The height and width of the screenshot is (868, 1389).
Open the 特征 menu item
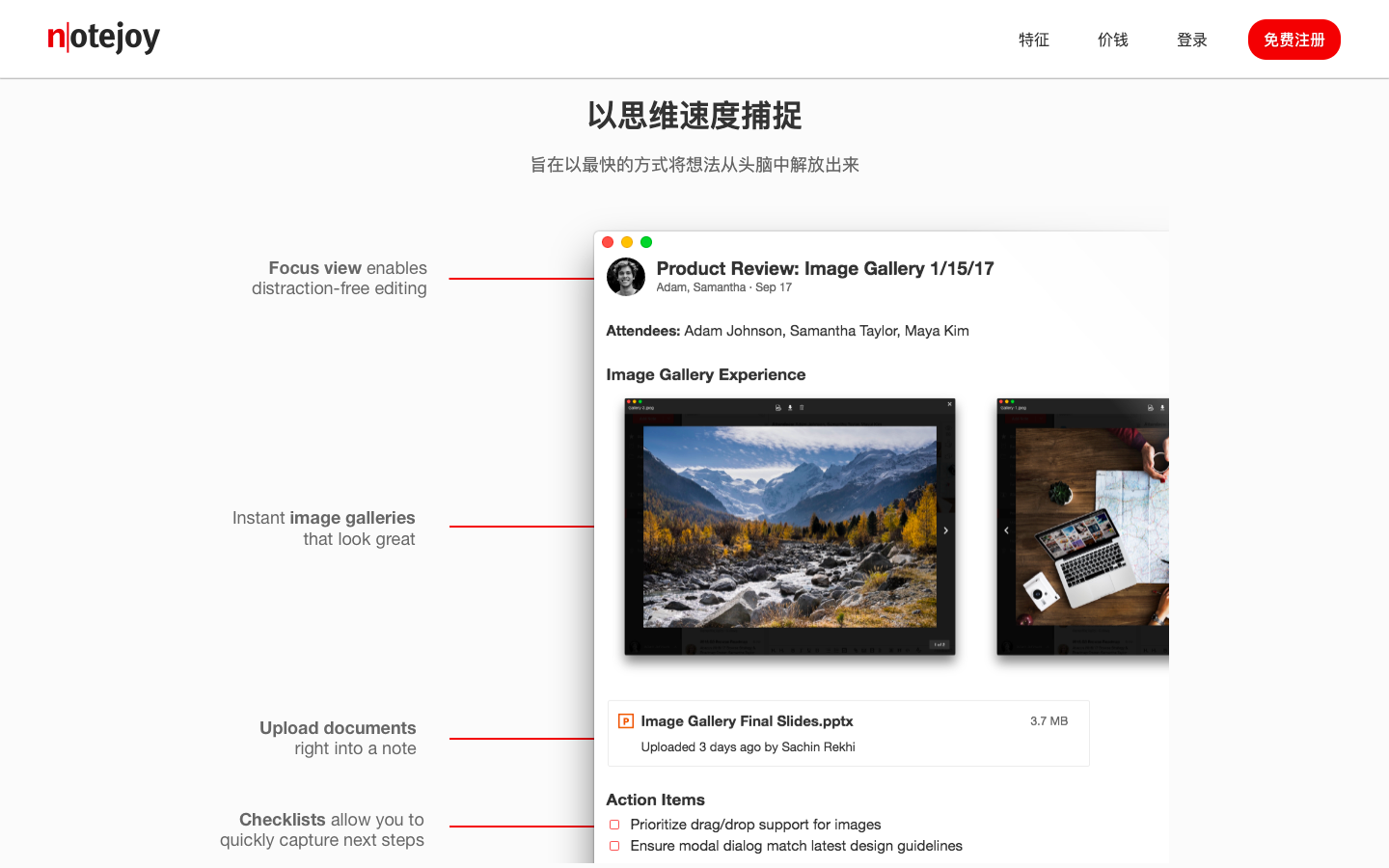coord(1033,40)
